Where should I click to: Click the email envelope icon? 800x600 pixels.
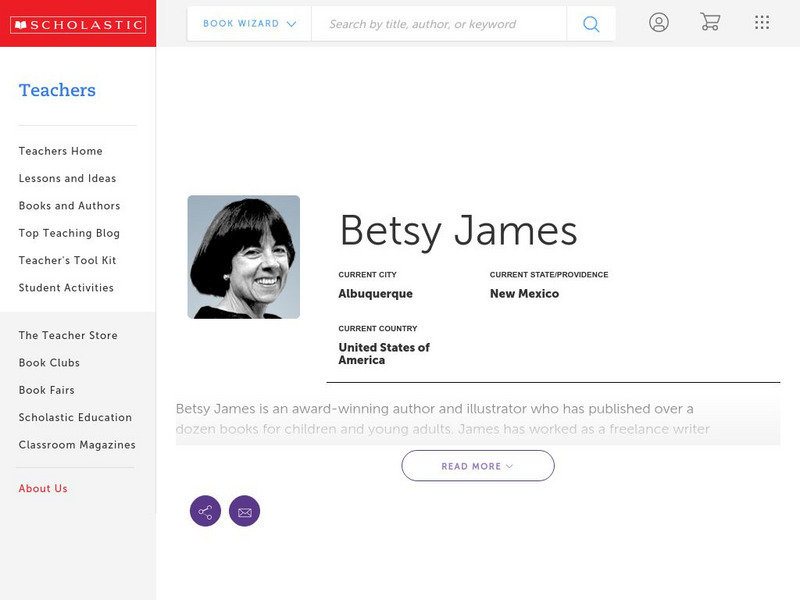(x=245, y=511)
